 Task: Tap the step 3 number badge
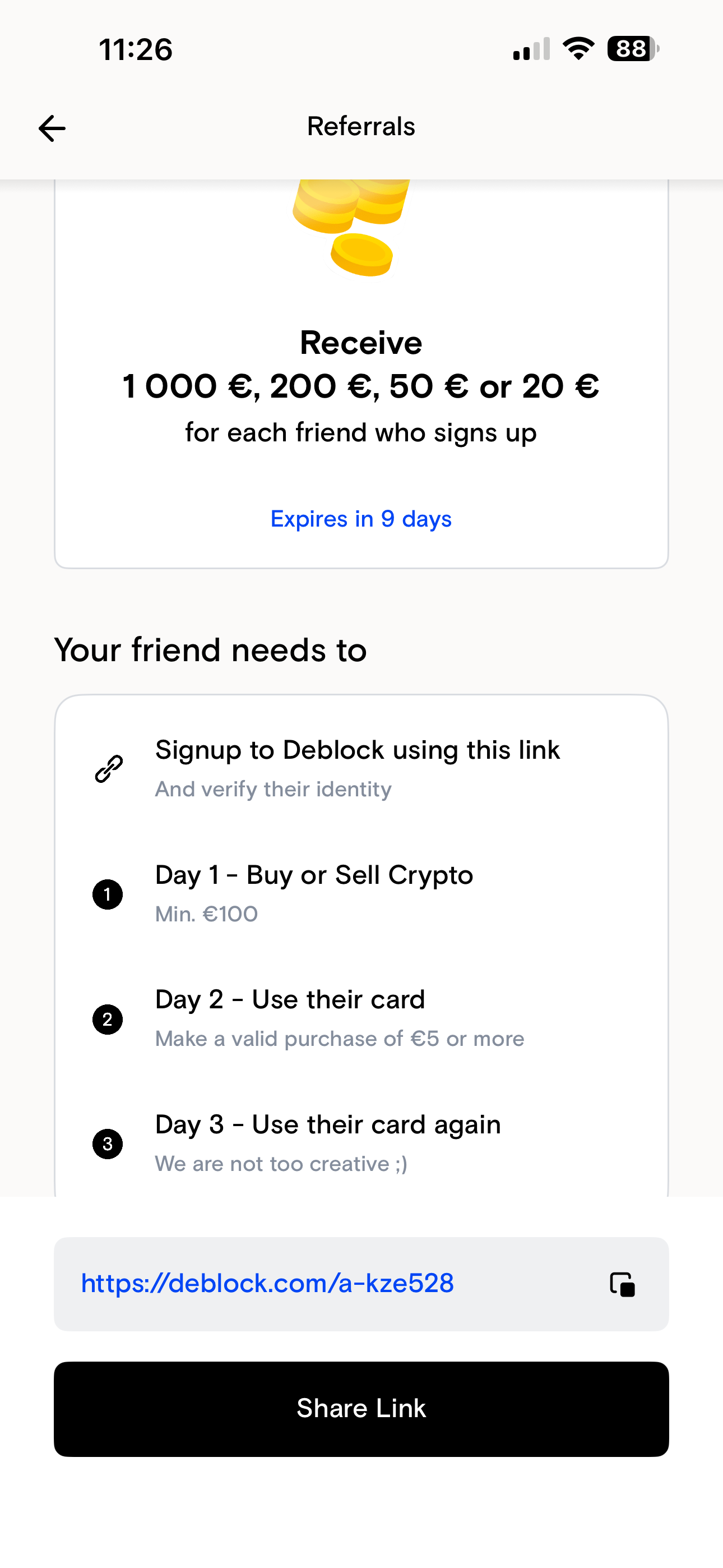108,1145
